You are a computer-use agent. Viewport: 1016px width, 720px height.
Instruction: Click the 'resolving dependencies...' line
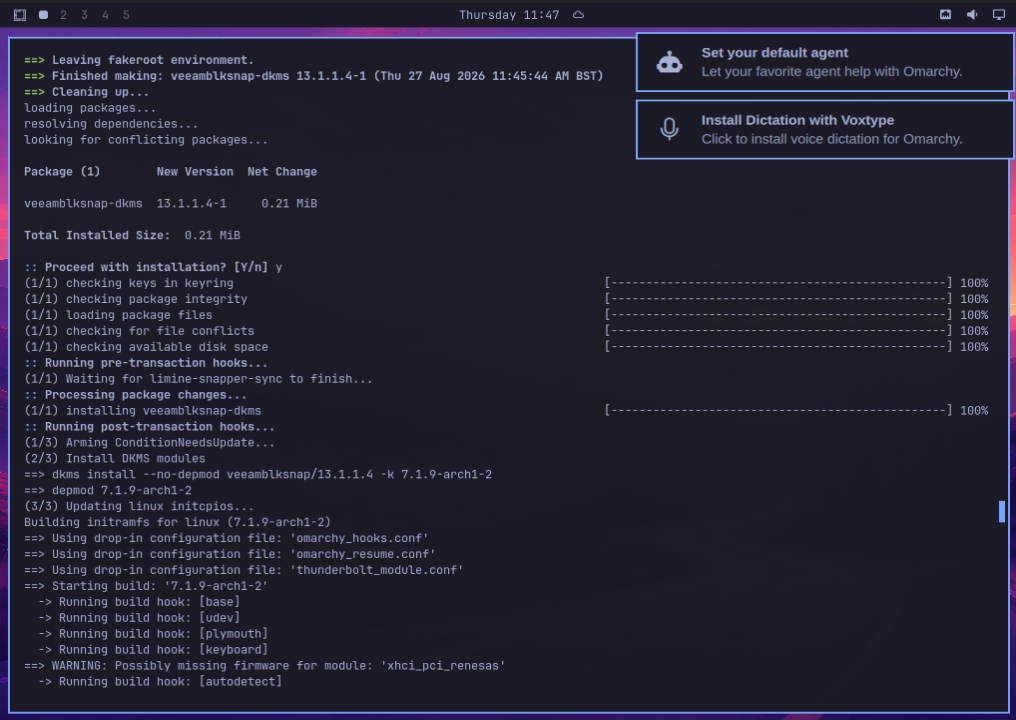tap(111, 124)
